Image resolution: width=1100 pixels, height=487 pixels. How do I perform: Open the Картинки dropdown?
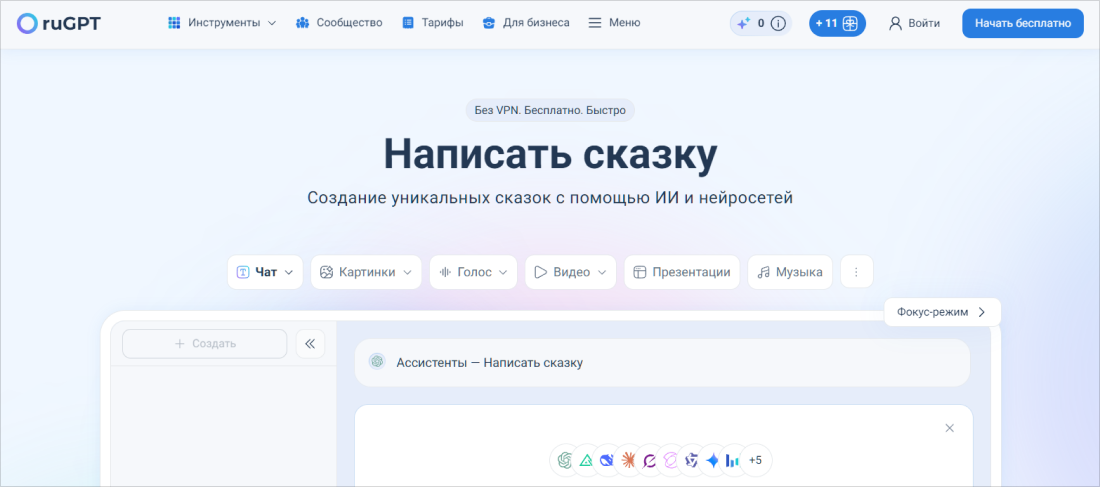point(366,272)
